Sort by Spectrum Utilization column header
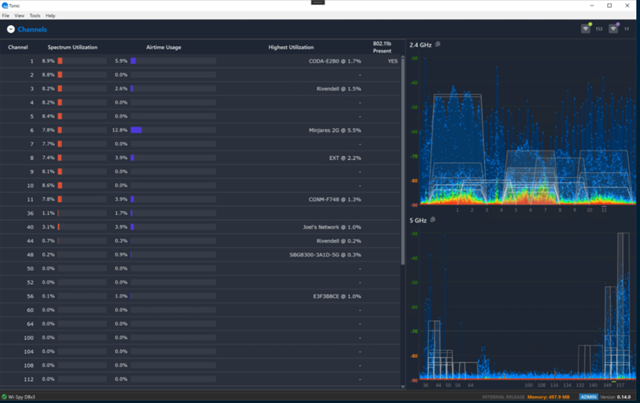 coord(72,47)
